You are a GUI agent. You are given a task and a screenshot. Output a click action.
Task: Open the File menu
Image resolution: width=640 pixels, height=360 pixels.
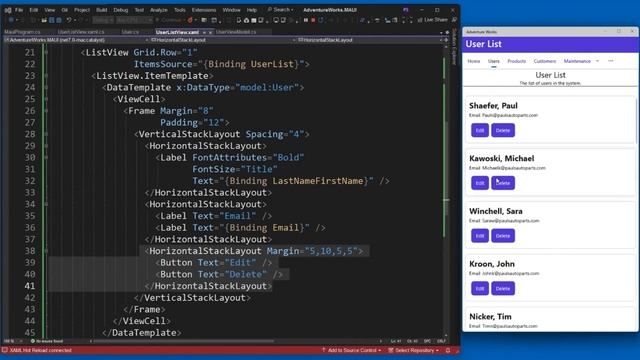19,10
